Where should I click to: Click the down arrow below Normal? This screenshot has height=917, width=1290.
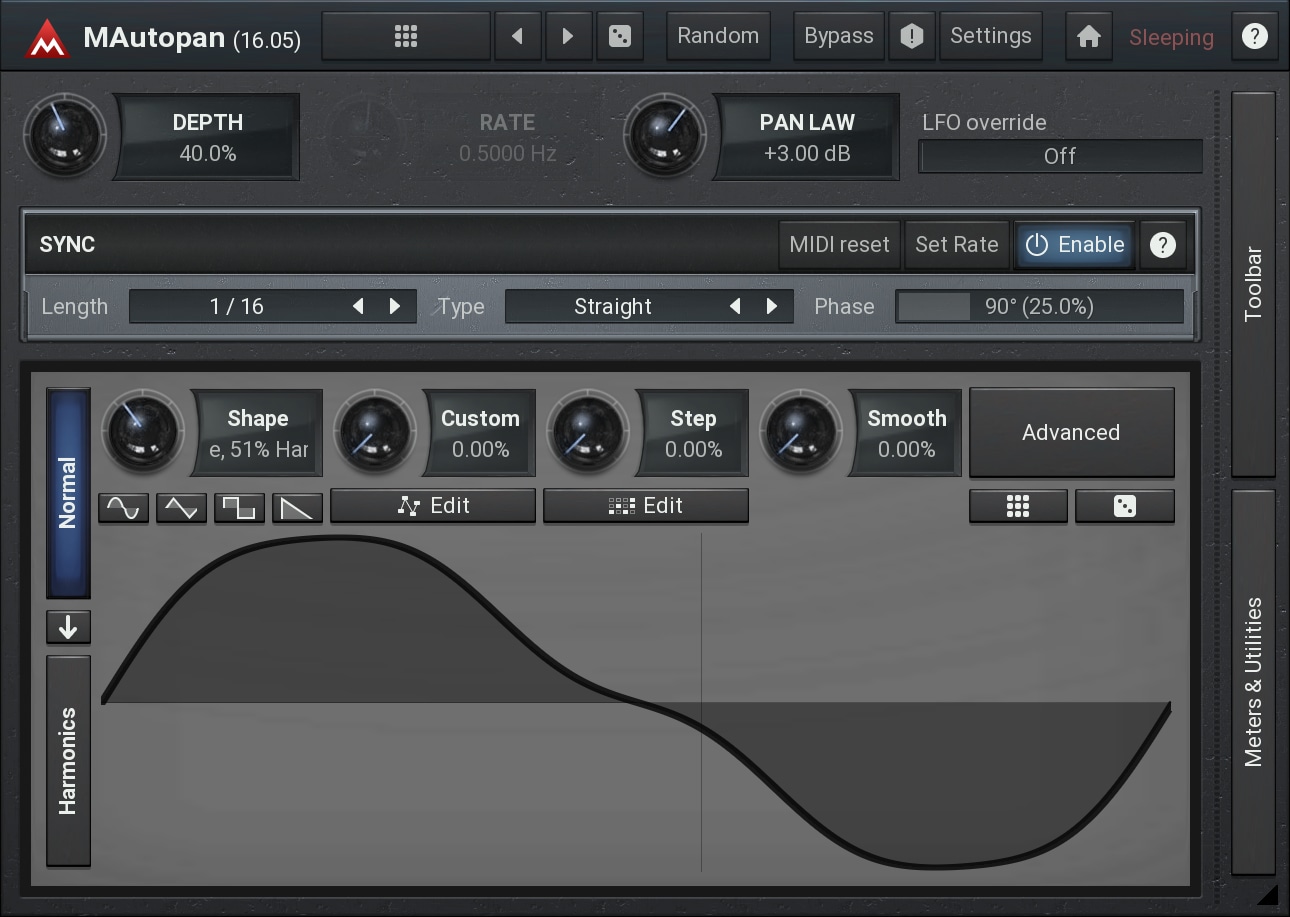point(68,627)
